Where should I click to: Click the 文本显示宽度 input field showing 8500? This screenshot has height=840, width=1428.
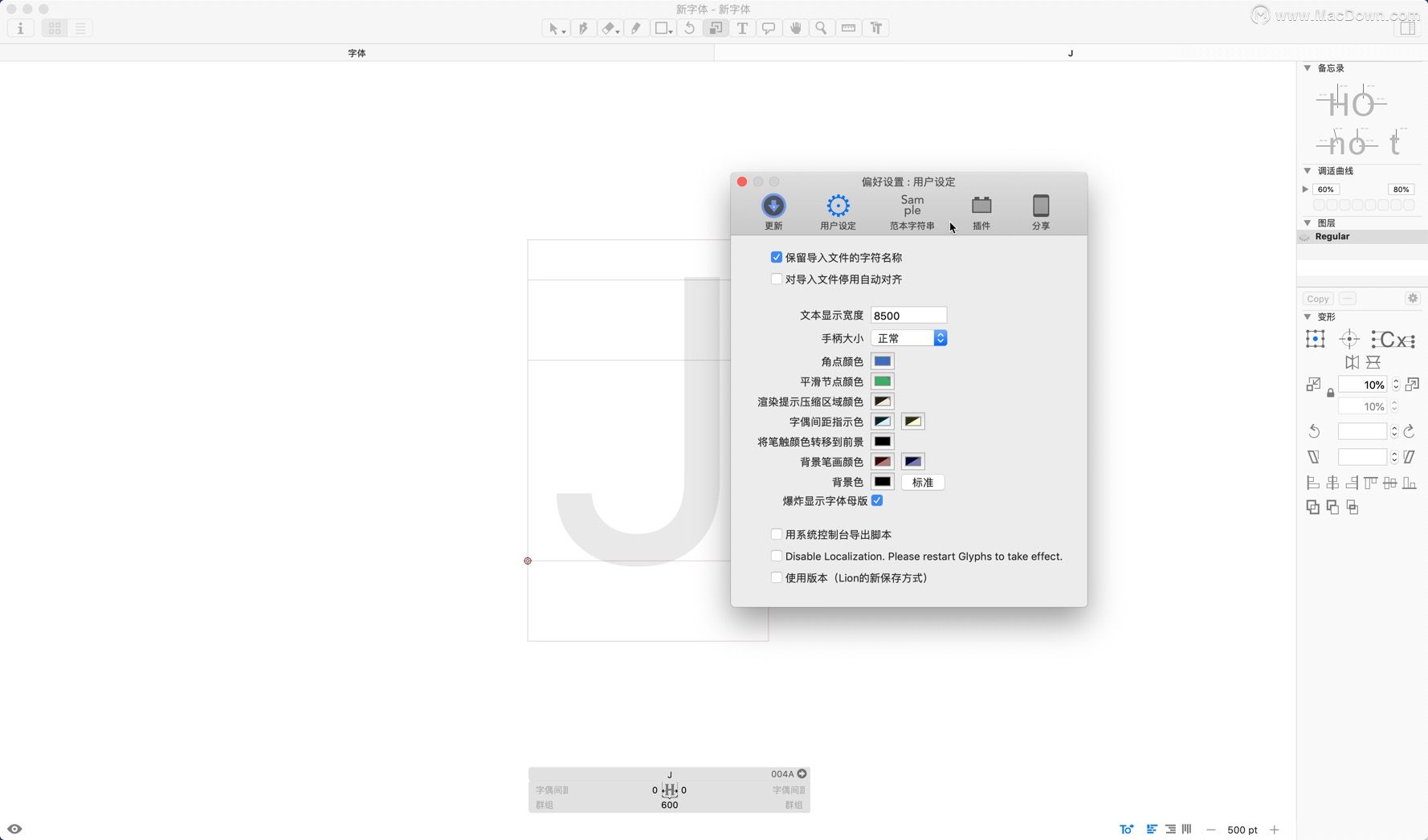click(x=908, y=315)
